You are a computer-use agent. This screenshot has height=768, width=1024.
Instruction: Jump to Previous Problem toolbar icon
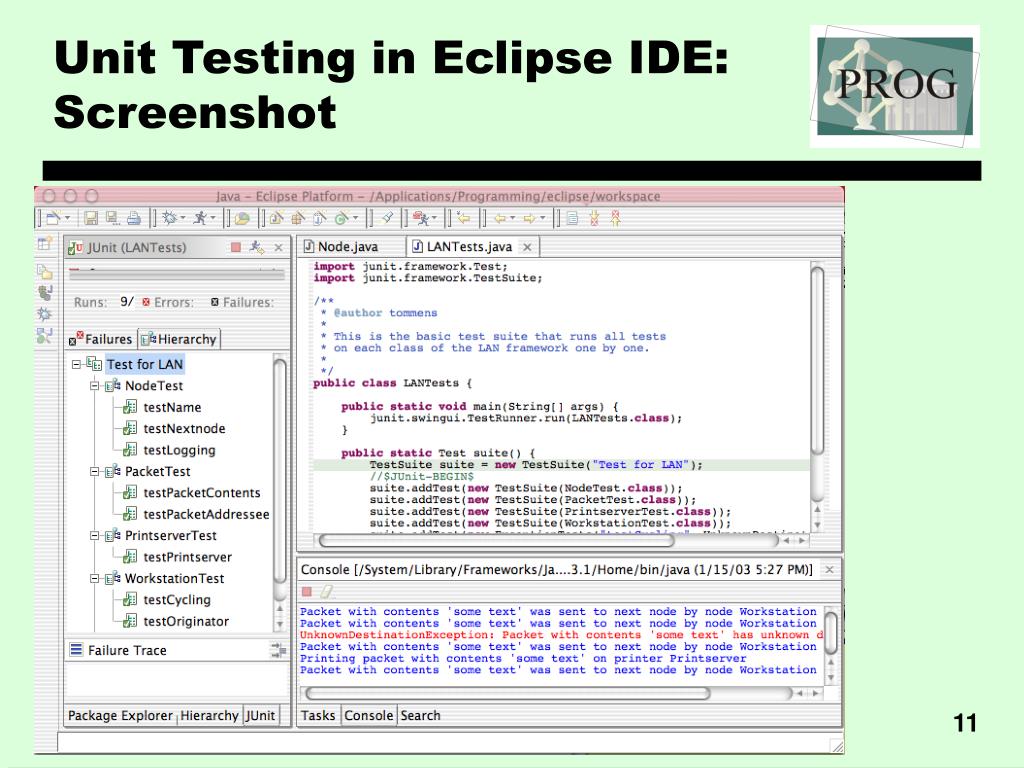point(615,218)
